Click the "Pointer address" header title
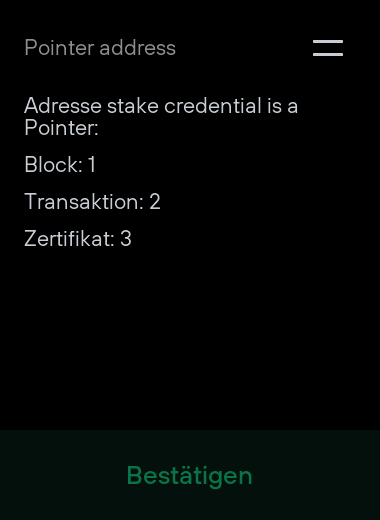 point(100,48)
